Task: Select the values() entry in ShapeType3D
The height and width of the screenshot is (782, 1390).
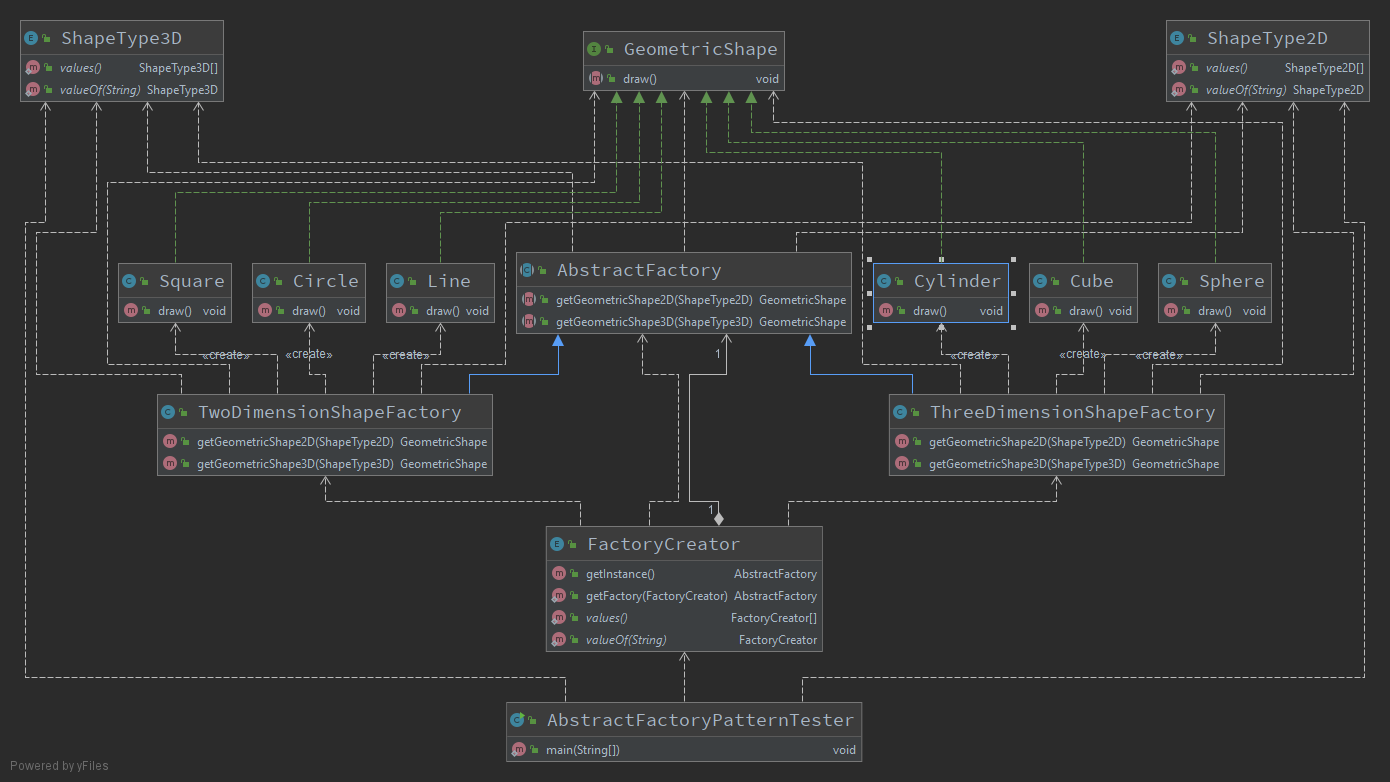Action: pyautogui.click(x=80, y=67)
